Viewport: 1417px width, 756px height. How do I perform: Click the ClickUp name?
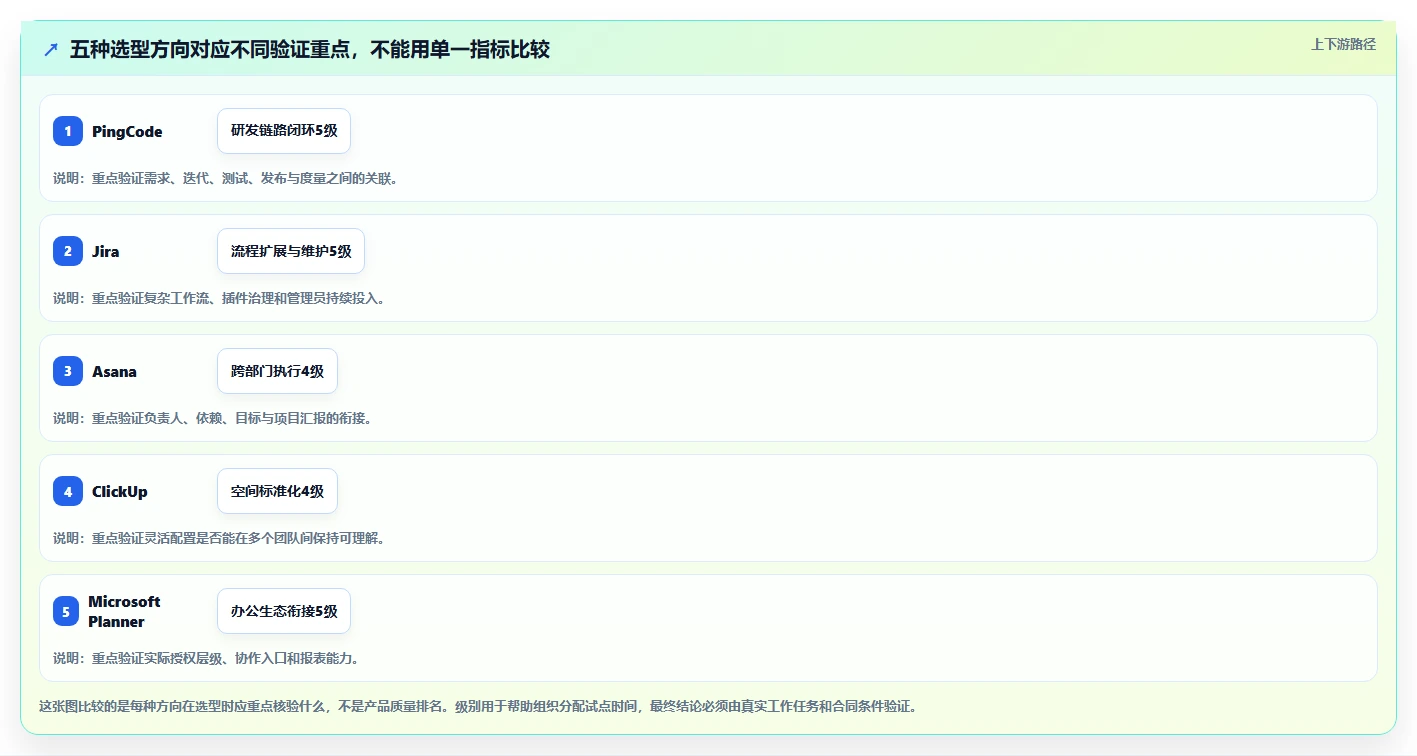click(120, 491)
